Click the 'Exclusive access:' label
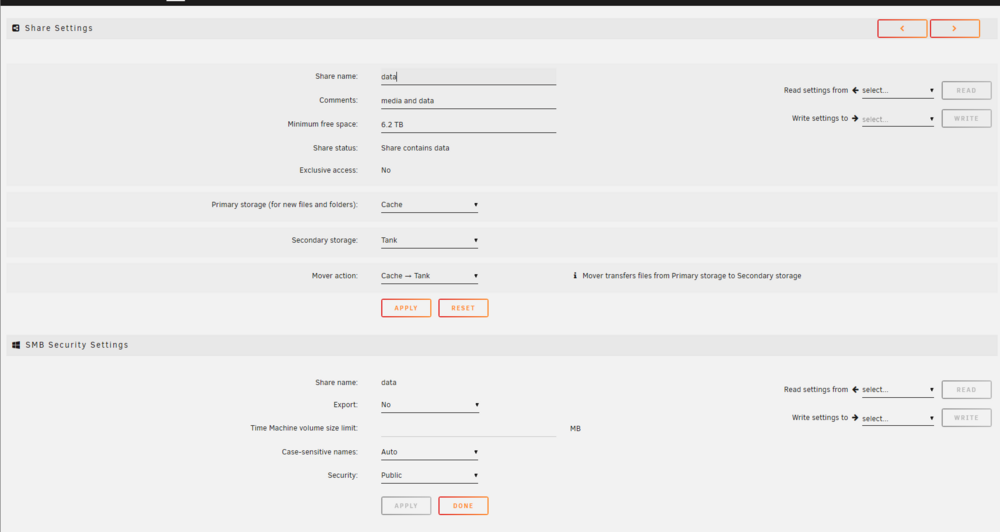Viewport: 1000px width, 532px height. coord(328,170)
